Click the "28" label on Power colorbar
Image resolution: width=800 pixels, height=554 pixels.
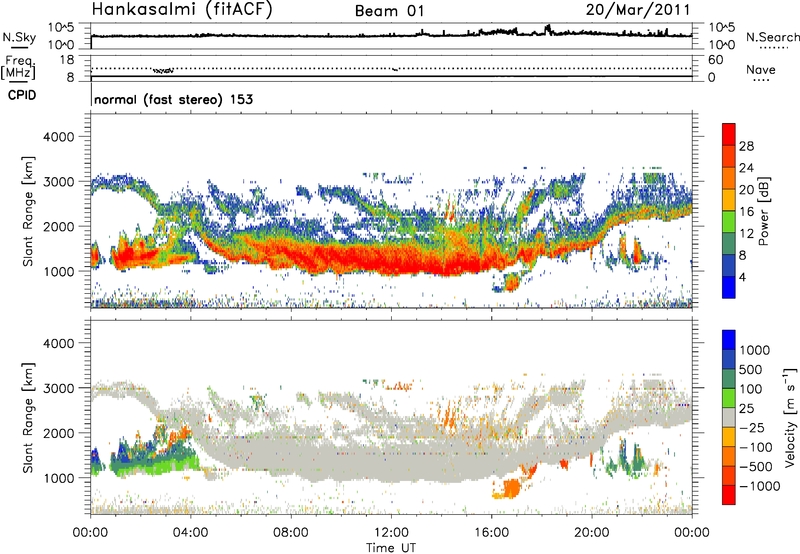746,146
